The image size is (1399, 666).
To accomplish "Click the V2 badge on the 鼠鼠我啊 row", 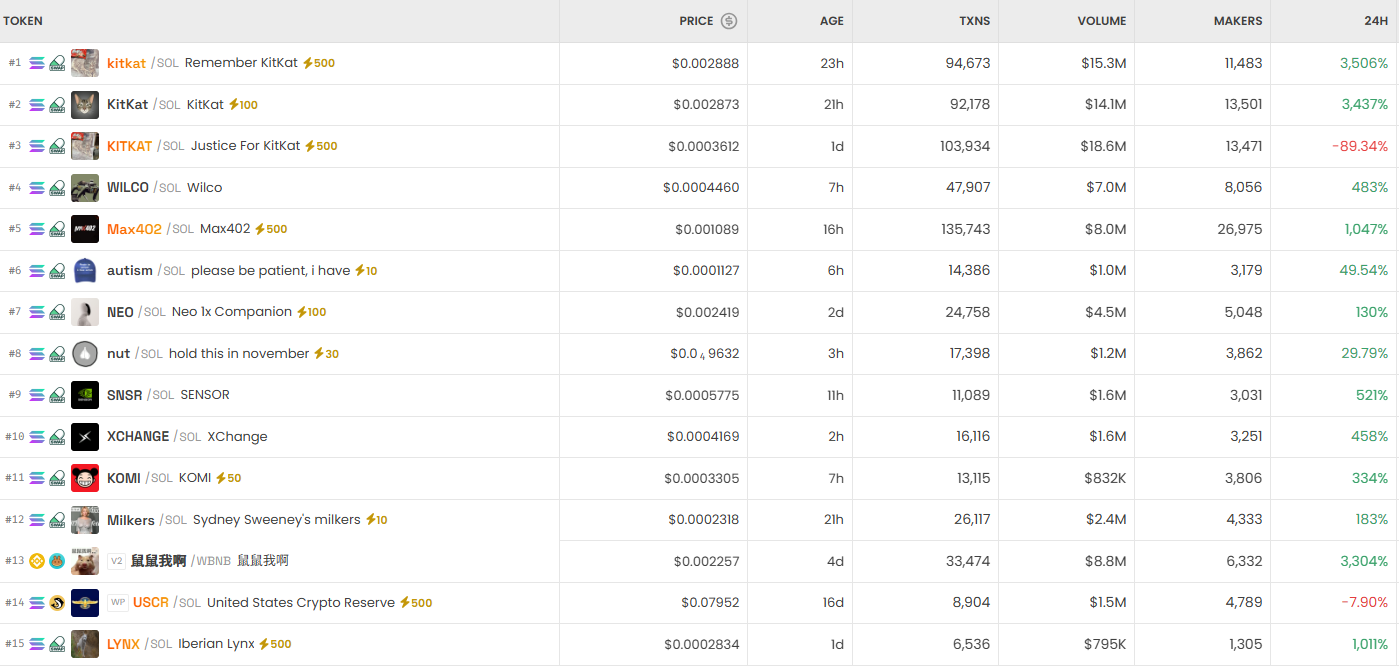I will 116,561.
